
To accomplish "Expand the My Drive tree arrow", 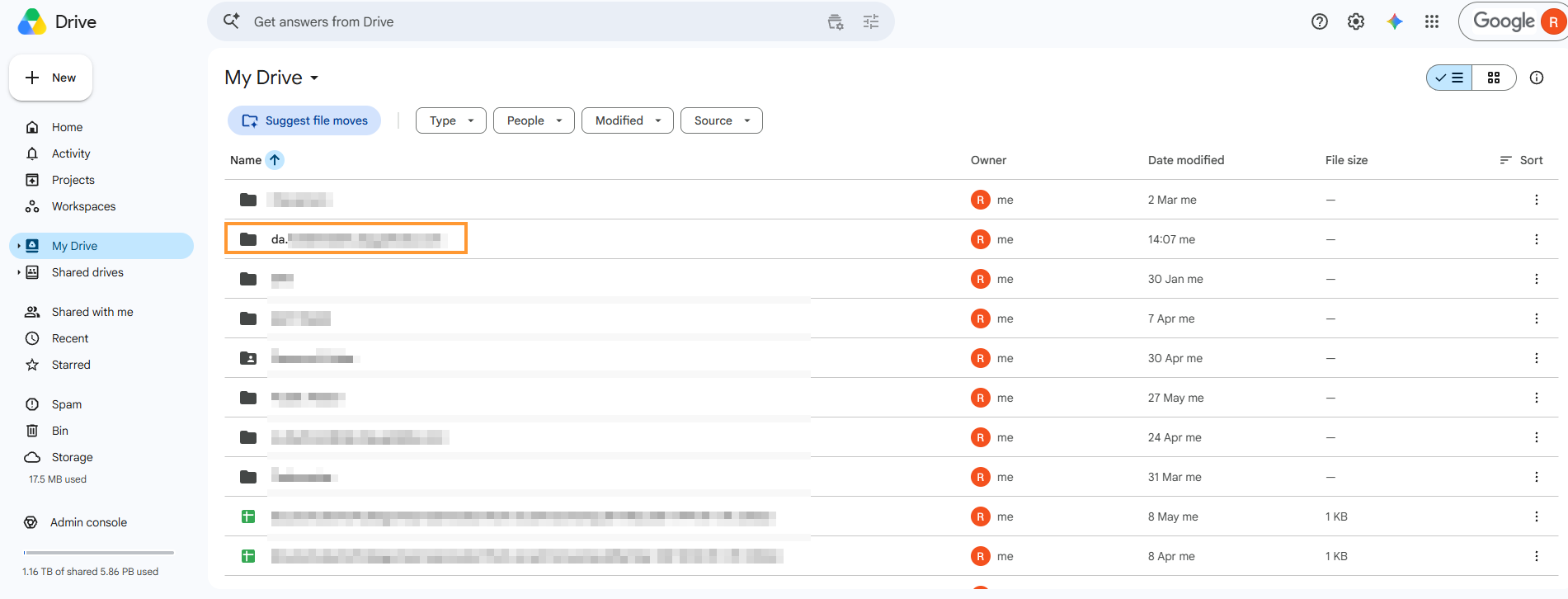I will point(19,246).
